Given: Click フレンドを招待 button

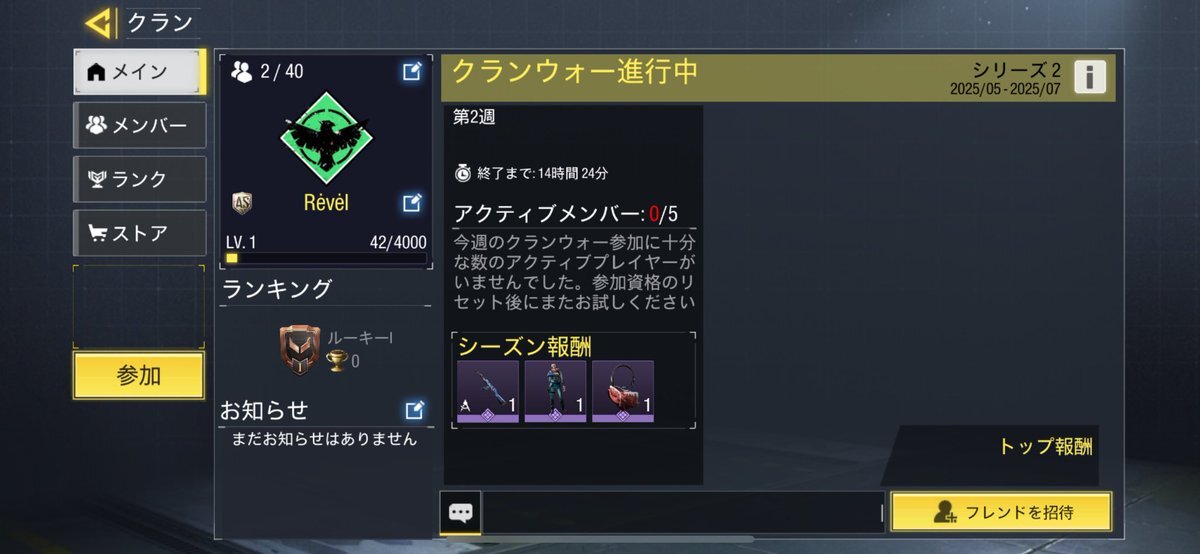Looking at the screenshot, I should click(x=1001, y=512).
